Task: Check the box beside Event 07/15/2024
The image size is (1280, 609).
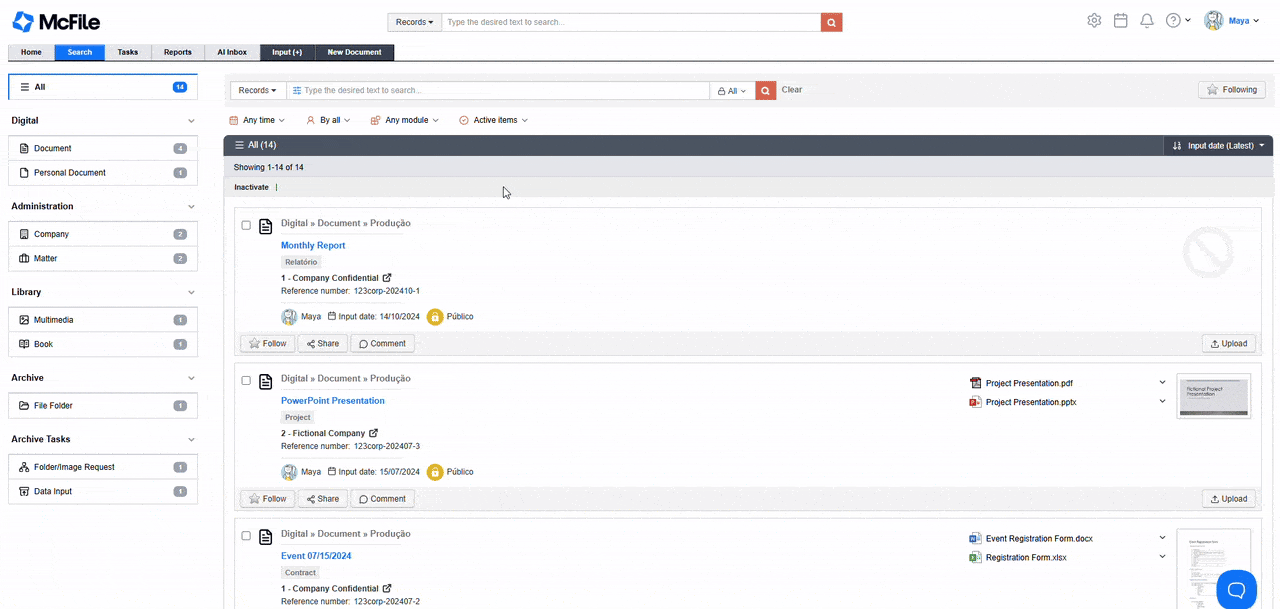Action: (x=246, y=536)
